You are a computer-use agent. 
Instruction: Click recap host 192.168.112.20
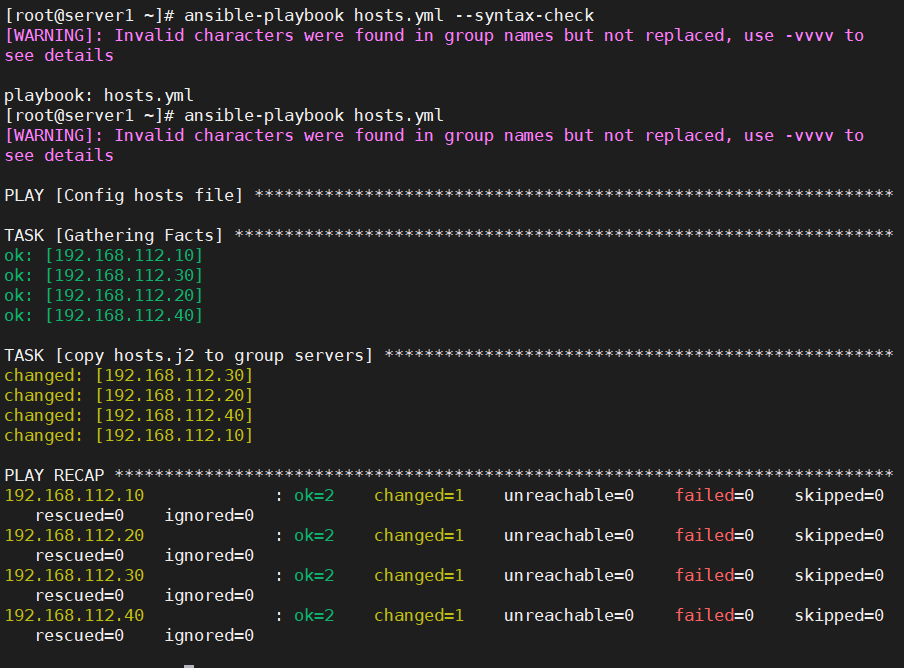(x=74, y=535)
